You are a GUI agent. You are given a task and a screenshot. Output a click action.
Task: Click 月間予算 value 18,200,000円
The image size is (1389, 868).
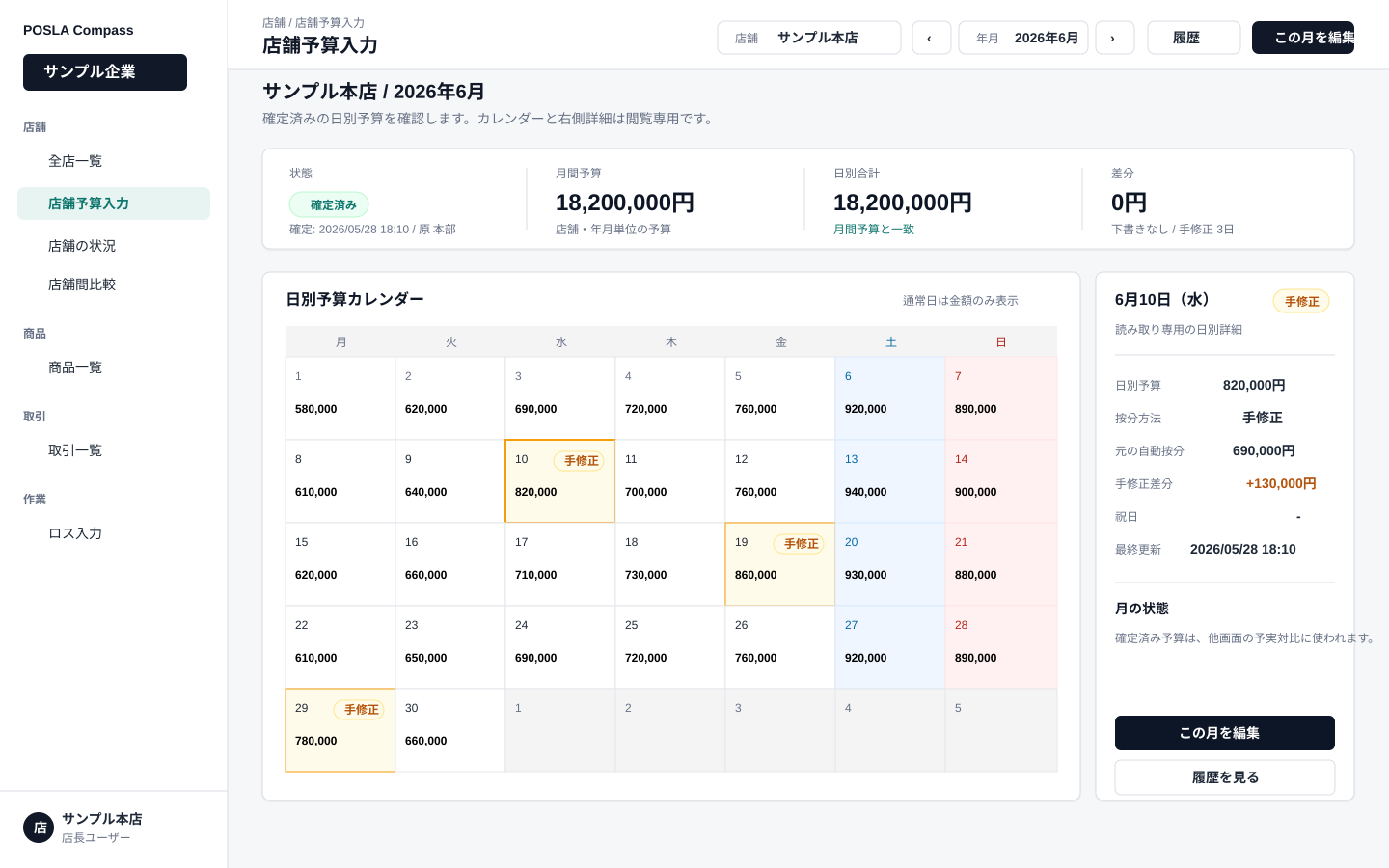[625, 203]
